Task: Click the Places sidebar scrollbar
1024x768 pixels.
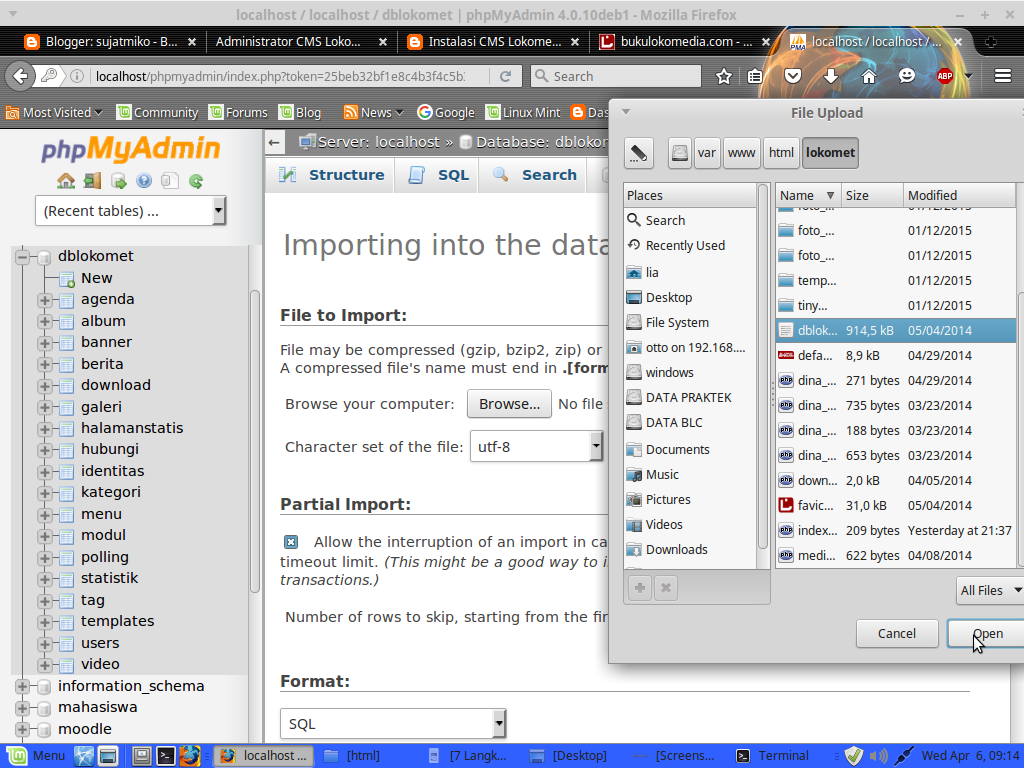Action: coord(762,366)
